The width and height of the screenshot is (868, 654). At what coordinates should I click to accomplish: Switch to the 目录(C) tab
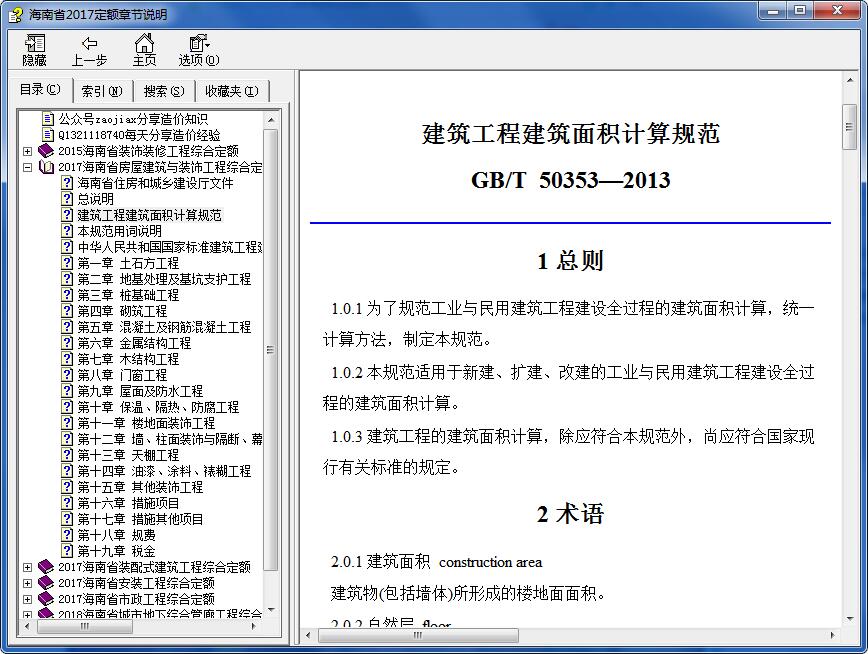click(x=40, y=90)
